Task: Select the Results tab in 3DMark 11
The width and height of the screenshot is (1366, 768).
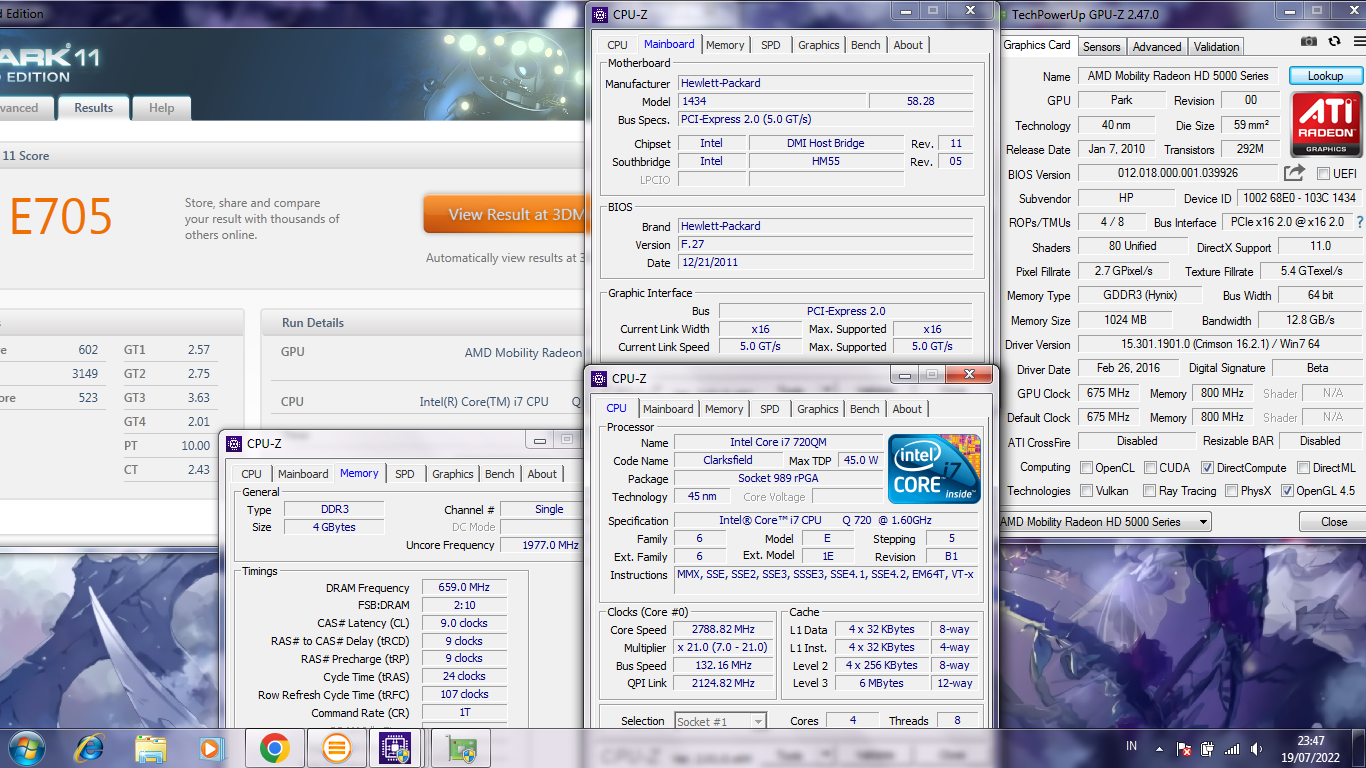Action: 94,107
